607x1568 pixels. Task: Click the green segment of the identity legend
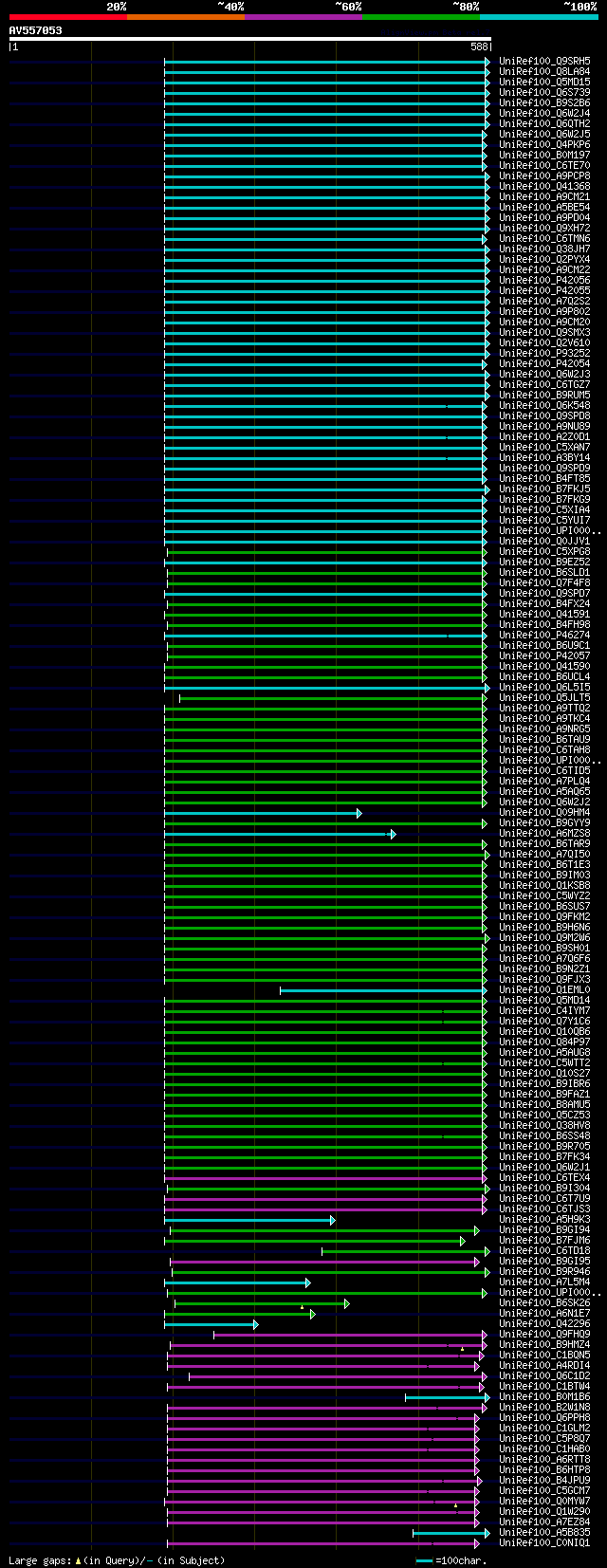[x=420, y=17]
